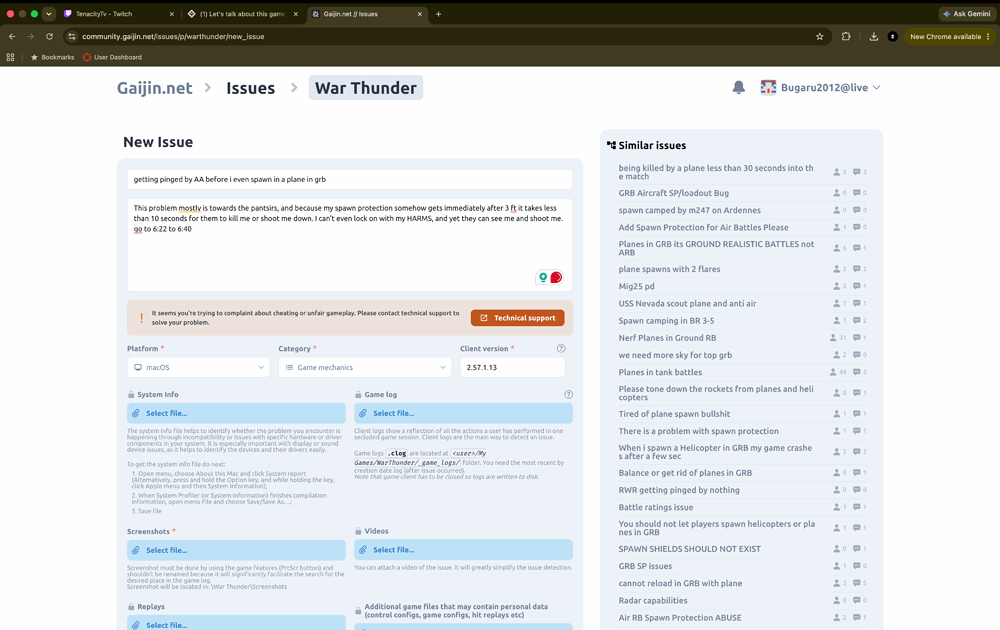Open similar issue 'Radar capabilities'

652,600
